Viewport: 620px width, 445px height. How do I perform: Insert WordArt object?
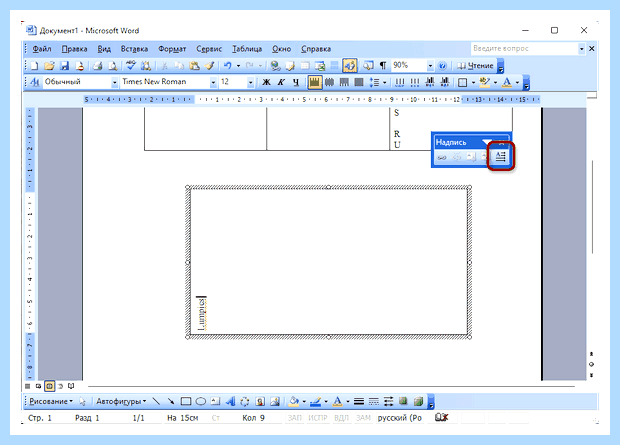(230, 401)
